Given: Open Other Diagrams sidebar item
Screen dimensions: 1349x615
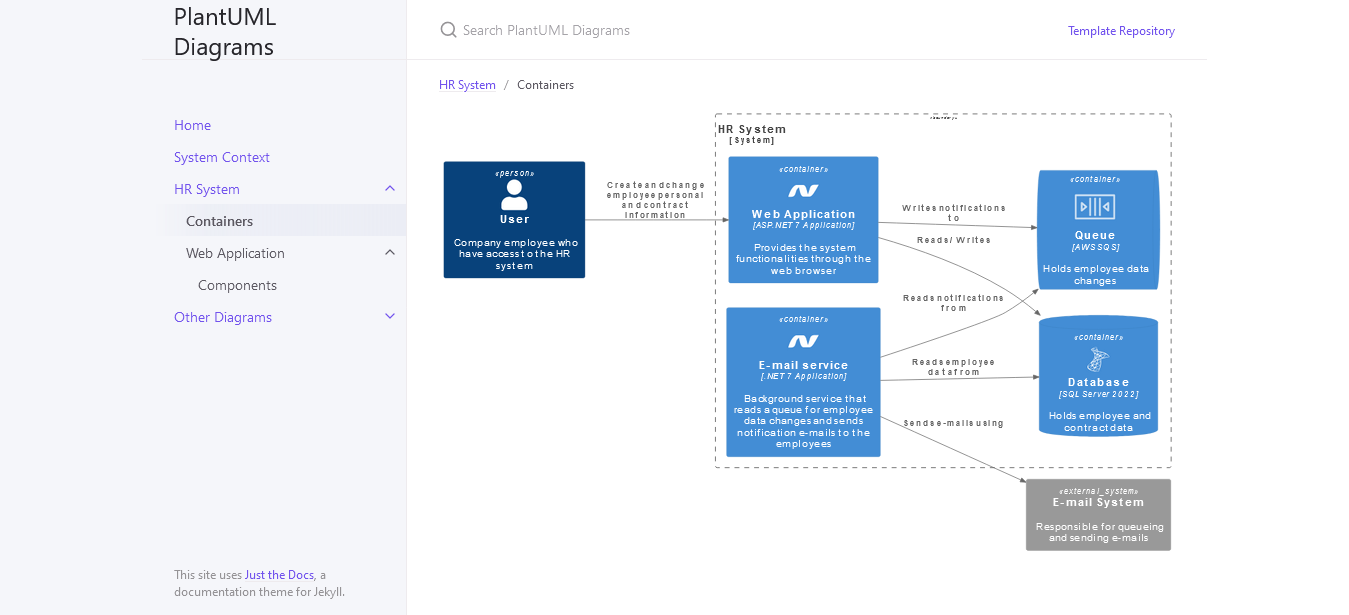Looking at the screenshot, I should (223, 317).
